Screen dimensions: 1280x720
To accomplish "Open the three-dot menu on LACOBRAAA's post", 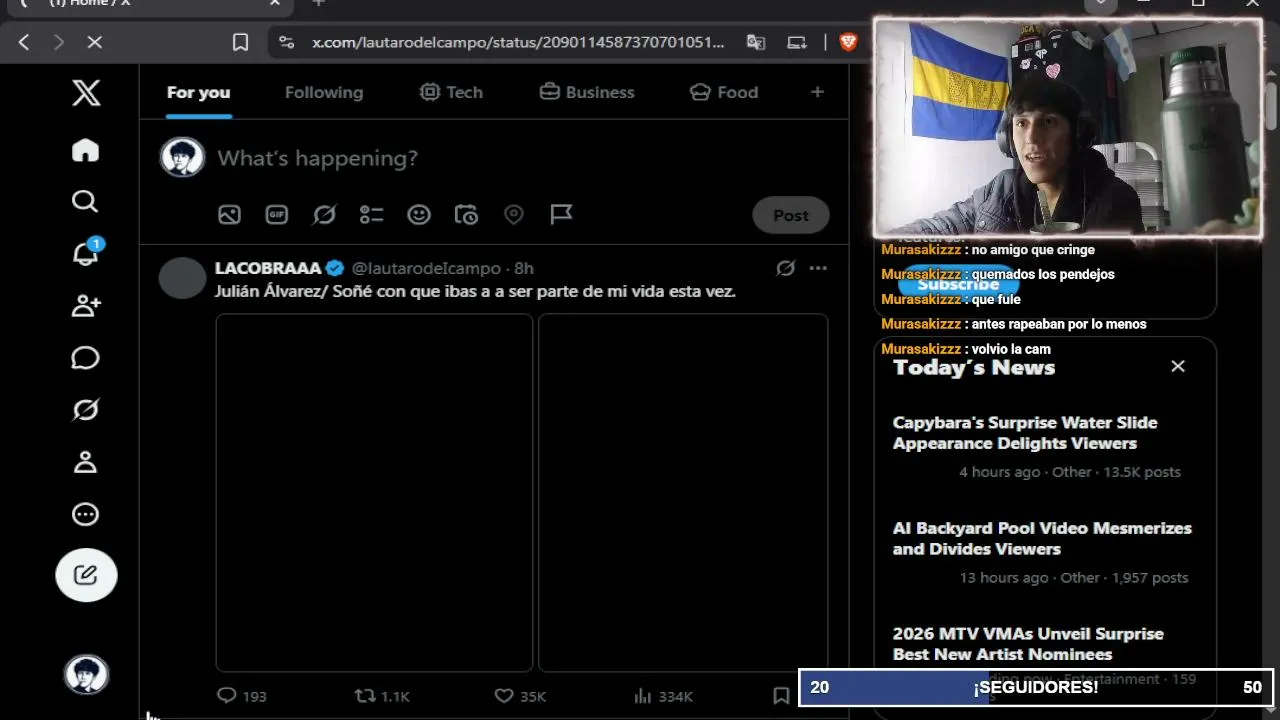I will pos(818,268).
